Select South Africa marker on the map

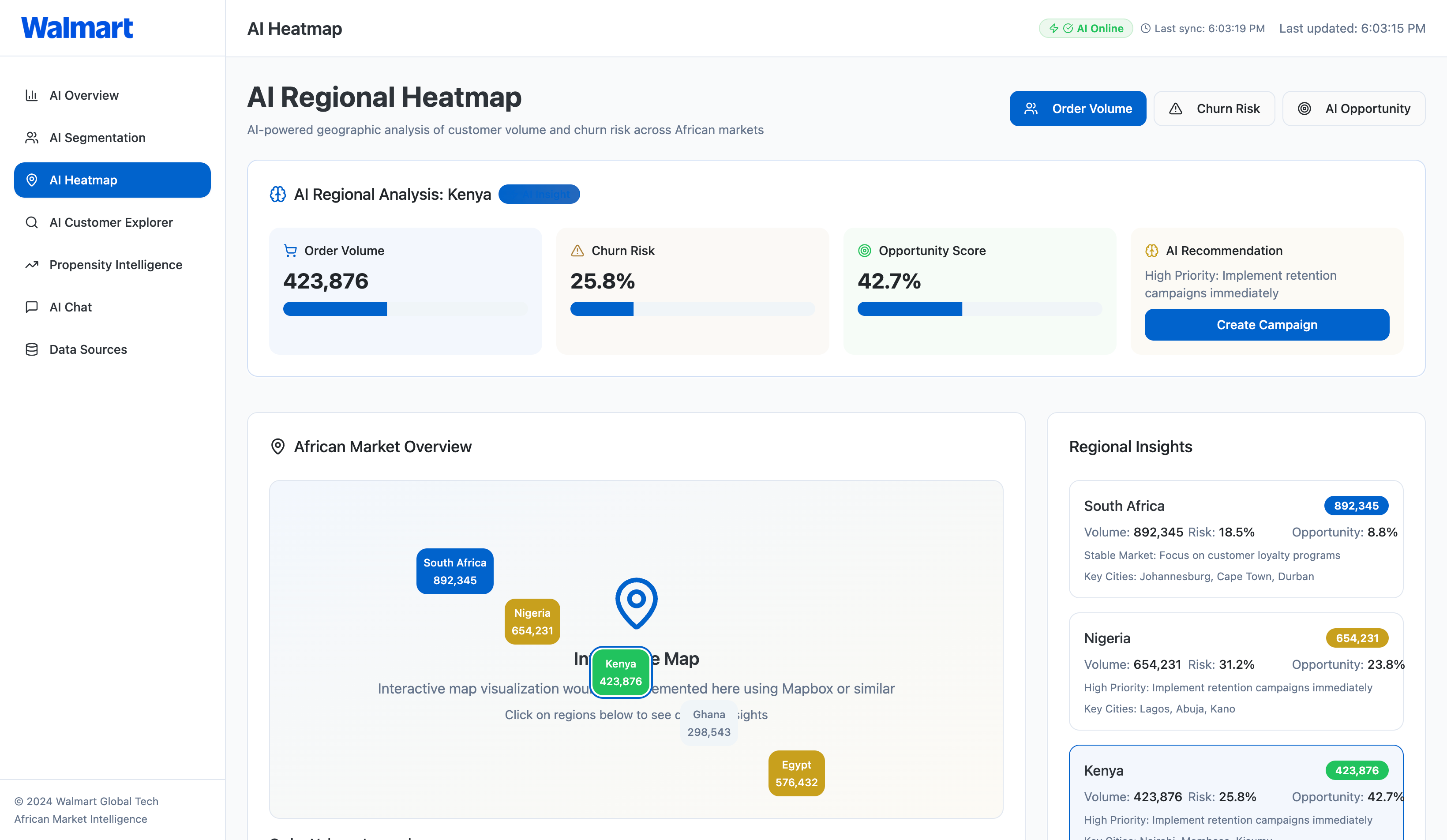pos(455,571)
